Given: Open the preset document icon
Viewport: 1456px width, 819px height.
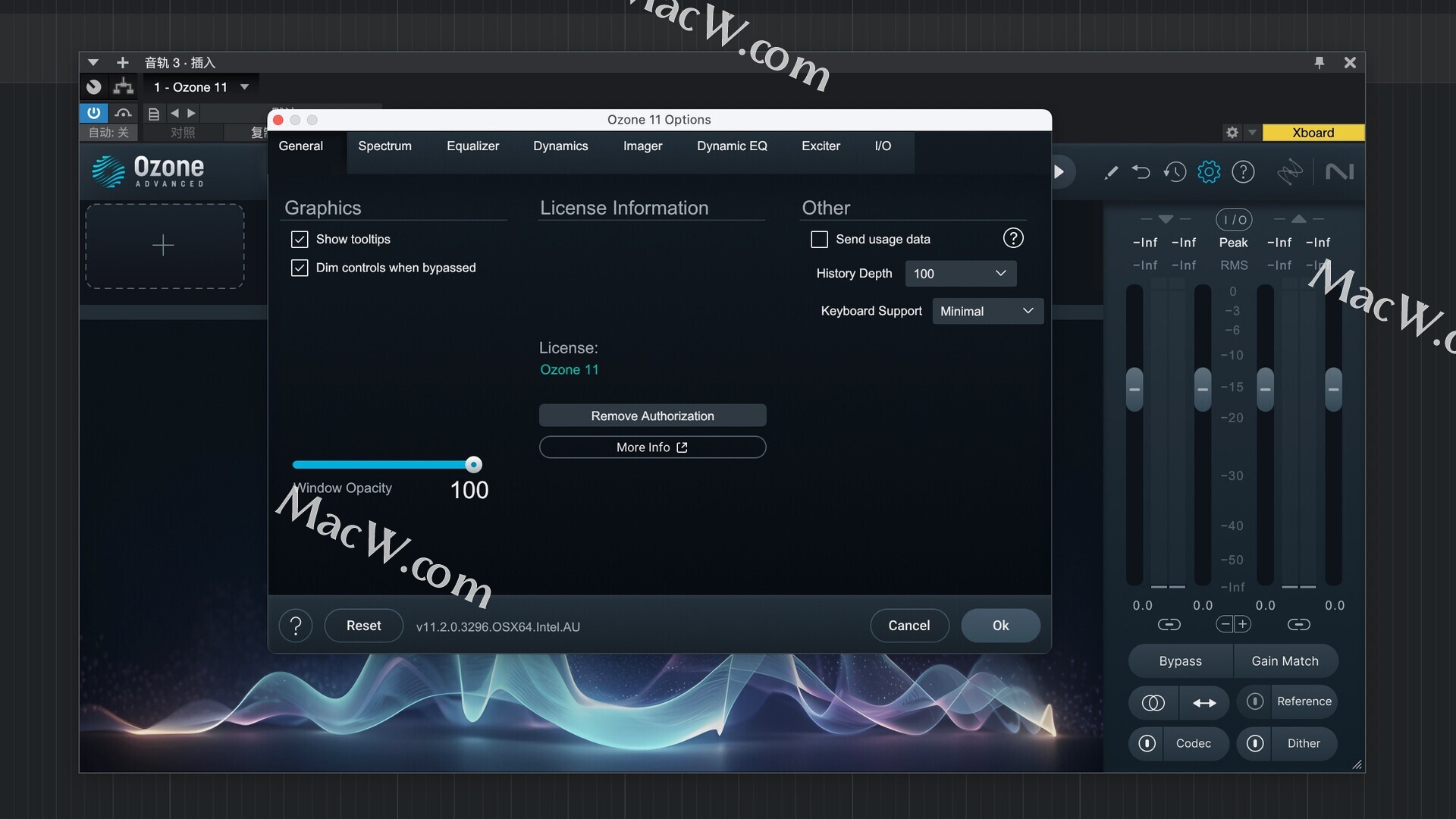Looking at the screenshot, I should pyautogui.click(x=154, y=114).
